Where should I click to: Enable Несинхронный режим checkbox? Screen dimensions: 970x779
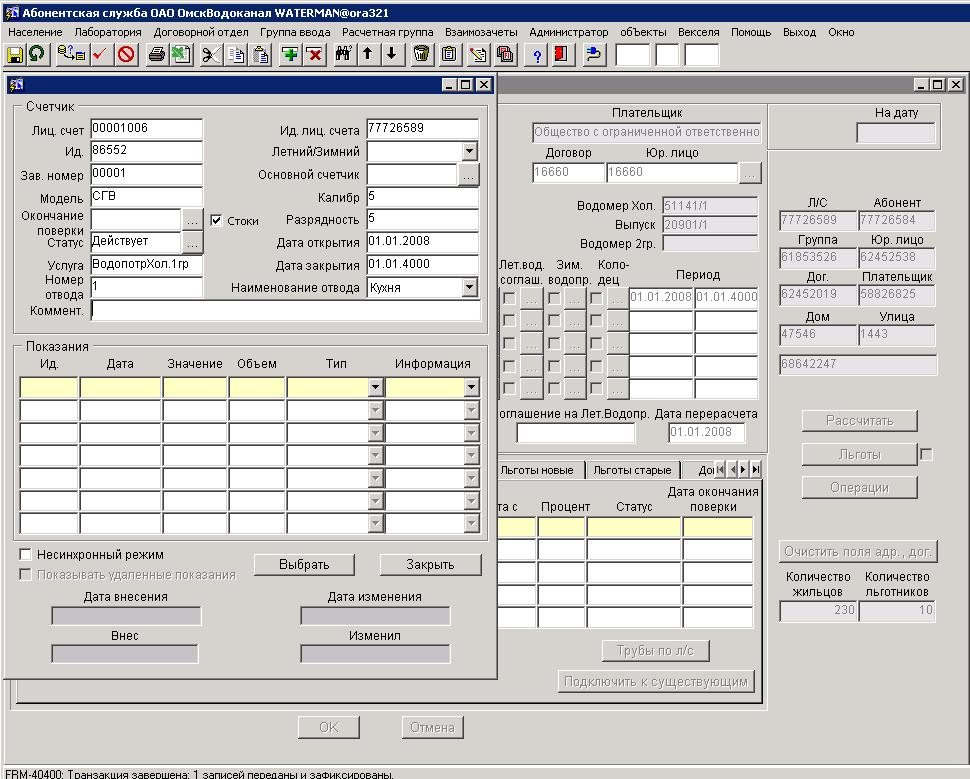[x=26, y=554]
